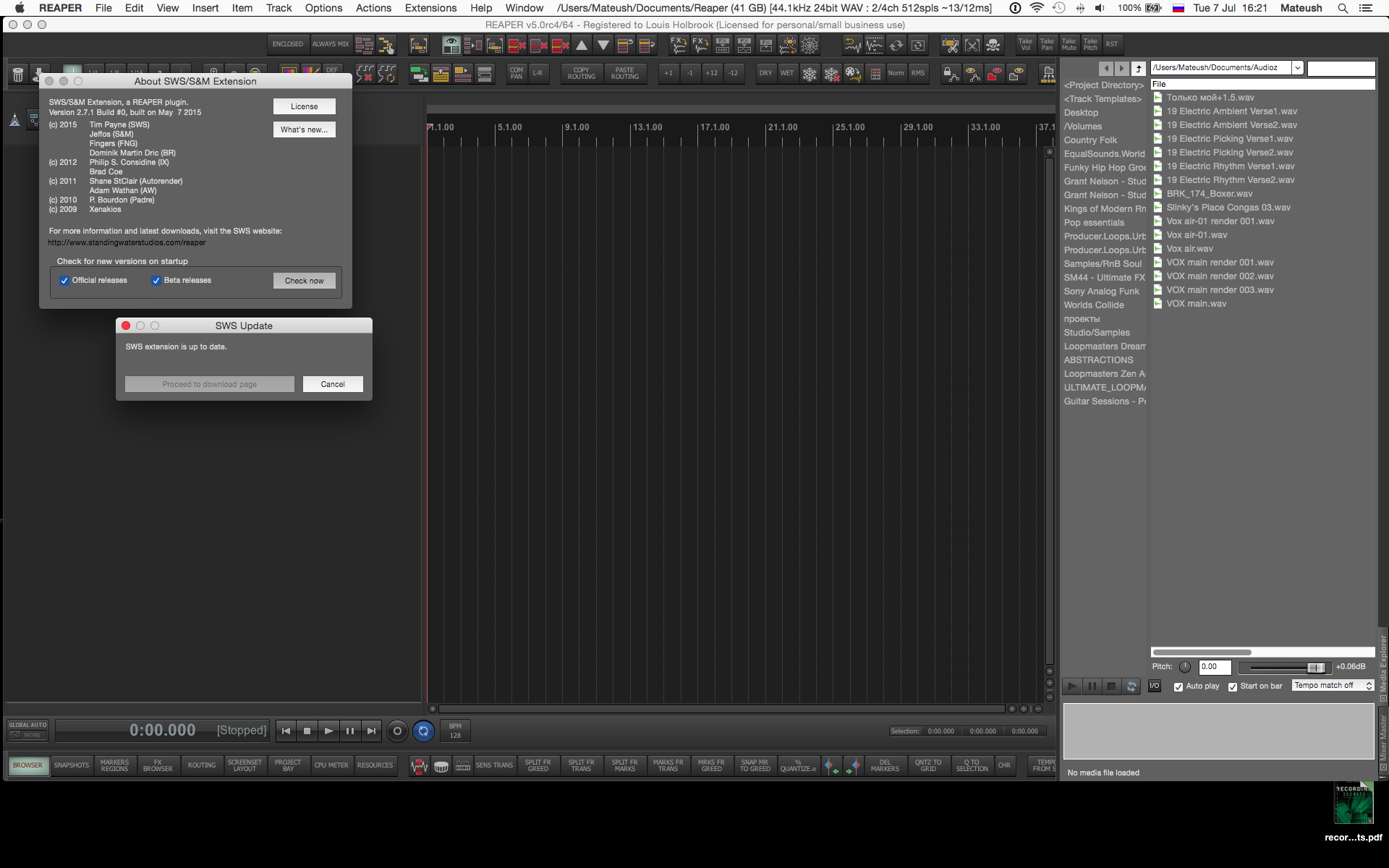Click the red waveform icon in bottom toolbar
The width and height of the screenshot is (1389, 868).
[419, 765]
